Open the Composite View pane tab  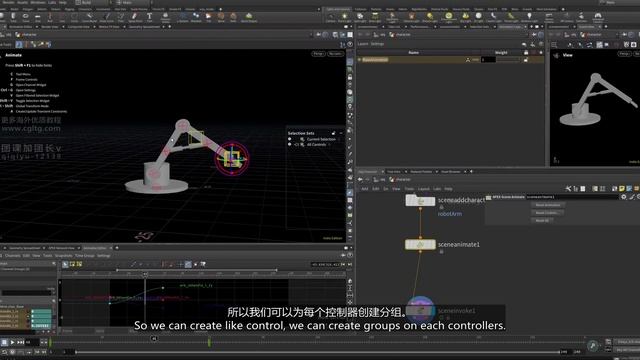78,27
